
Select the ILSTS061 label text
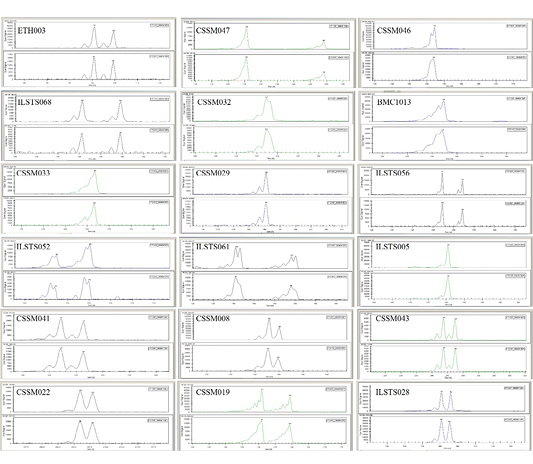(x=213, y=246)
